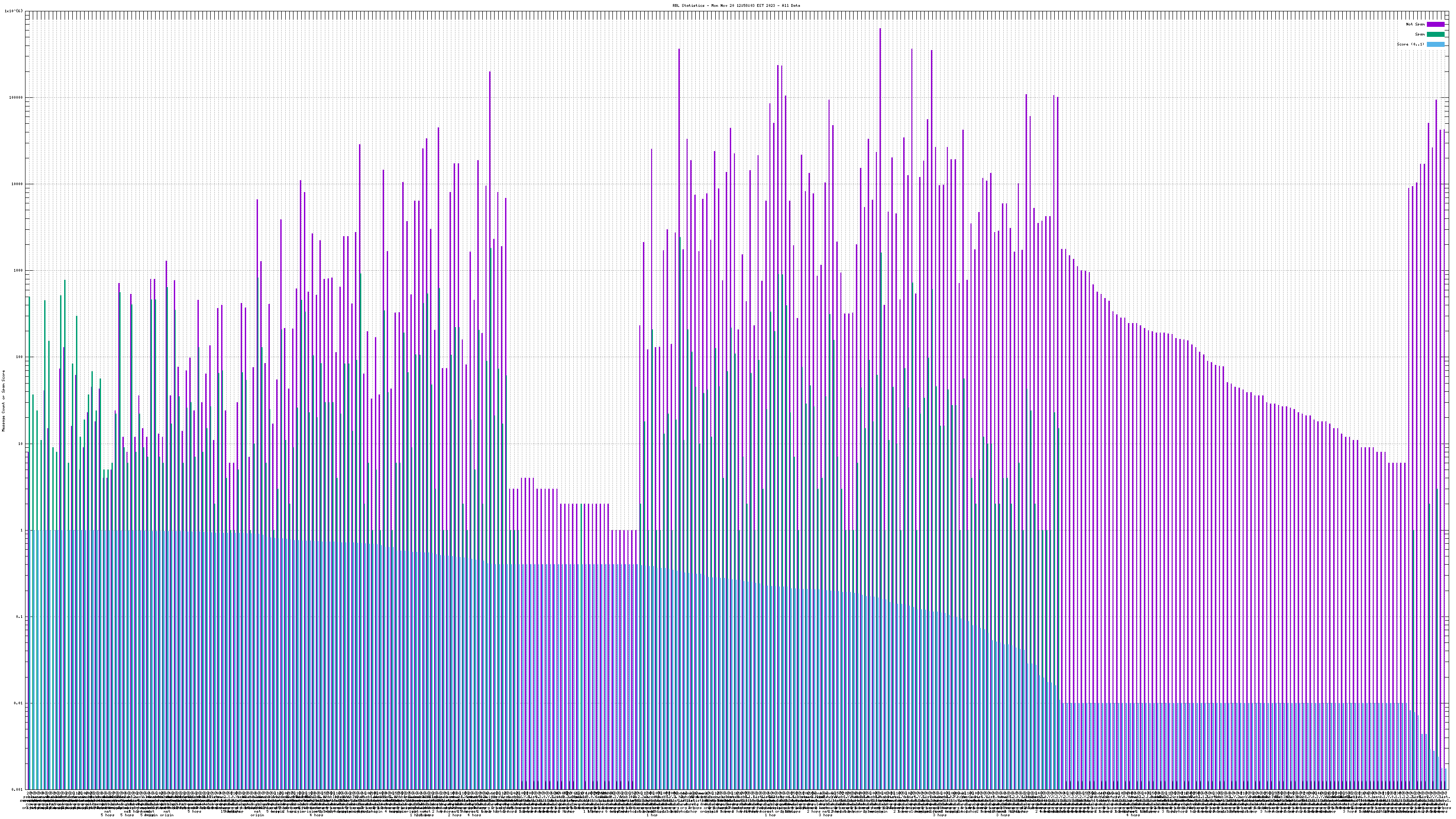The height and width of the screenshot is (819, 1456).
Task: Click the 1000 y-axis tick label
Action: (19, 270)
